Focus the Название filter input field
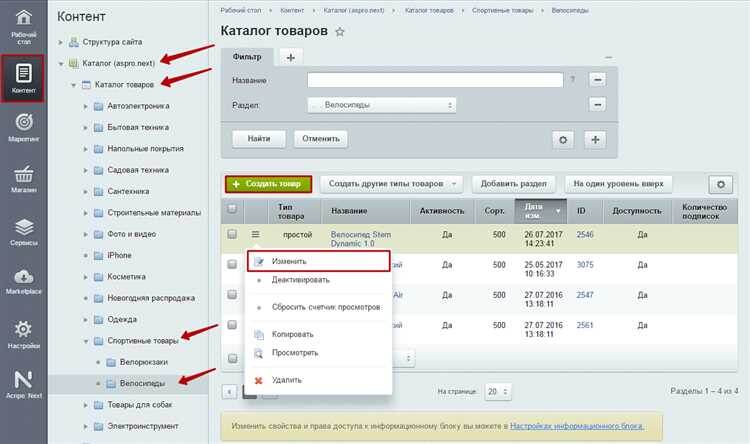The image size is (750, 444). pos(435,80)
